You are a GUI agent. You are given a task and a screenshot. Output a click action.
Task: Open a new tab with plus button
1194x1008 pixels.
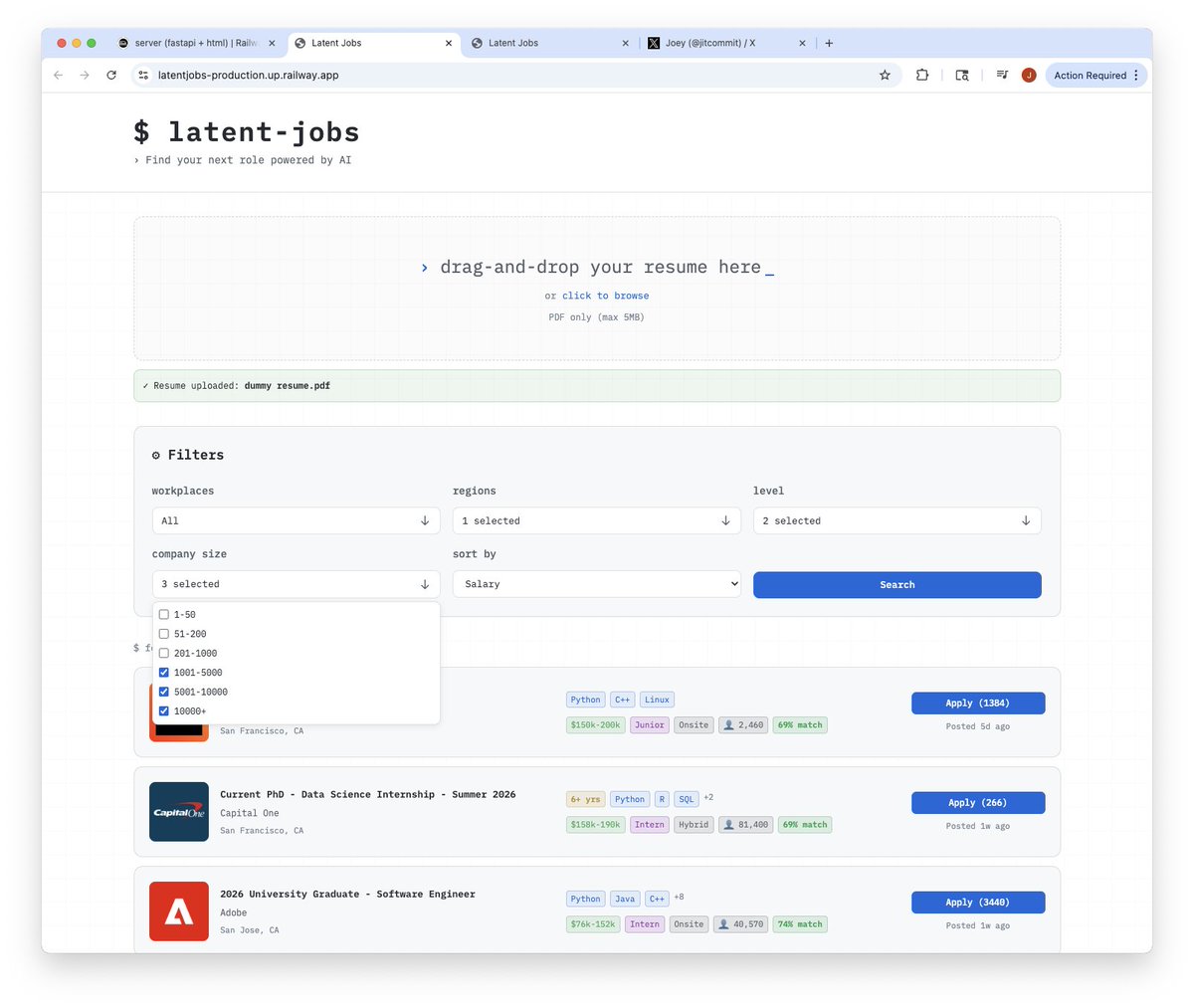(829, 43)
